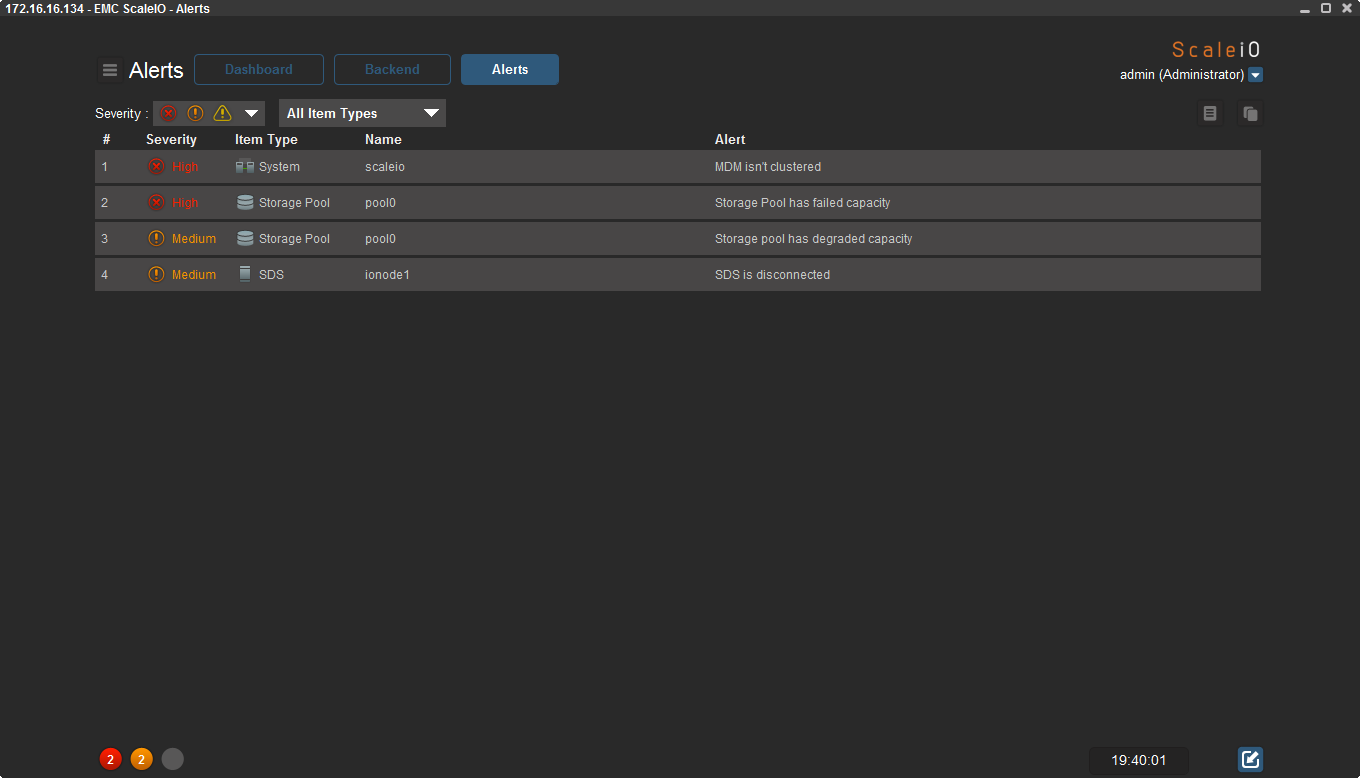Click the gray low-severity alert counter badge

(173, 759)
